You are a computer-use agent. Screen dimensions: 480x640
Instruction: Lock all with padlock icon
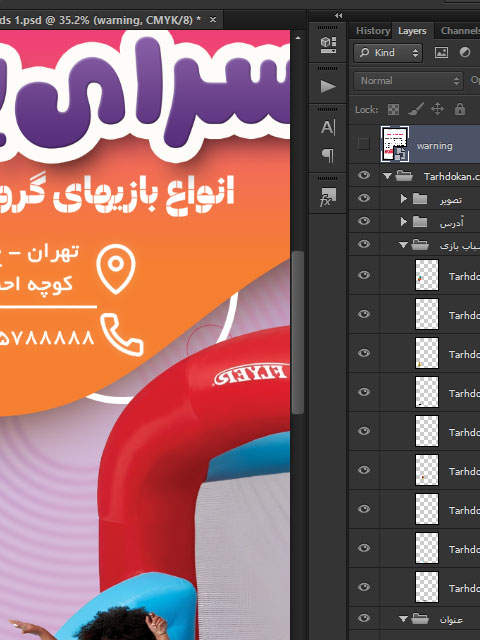[460, 109]
